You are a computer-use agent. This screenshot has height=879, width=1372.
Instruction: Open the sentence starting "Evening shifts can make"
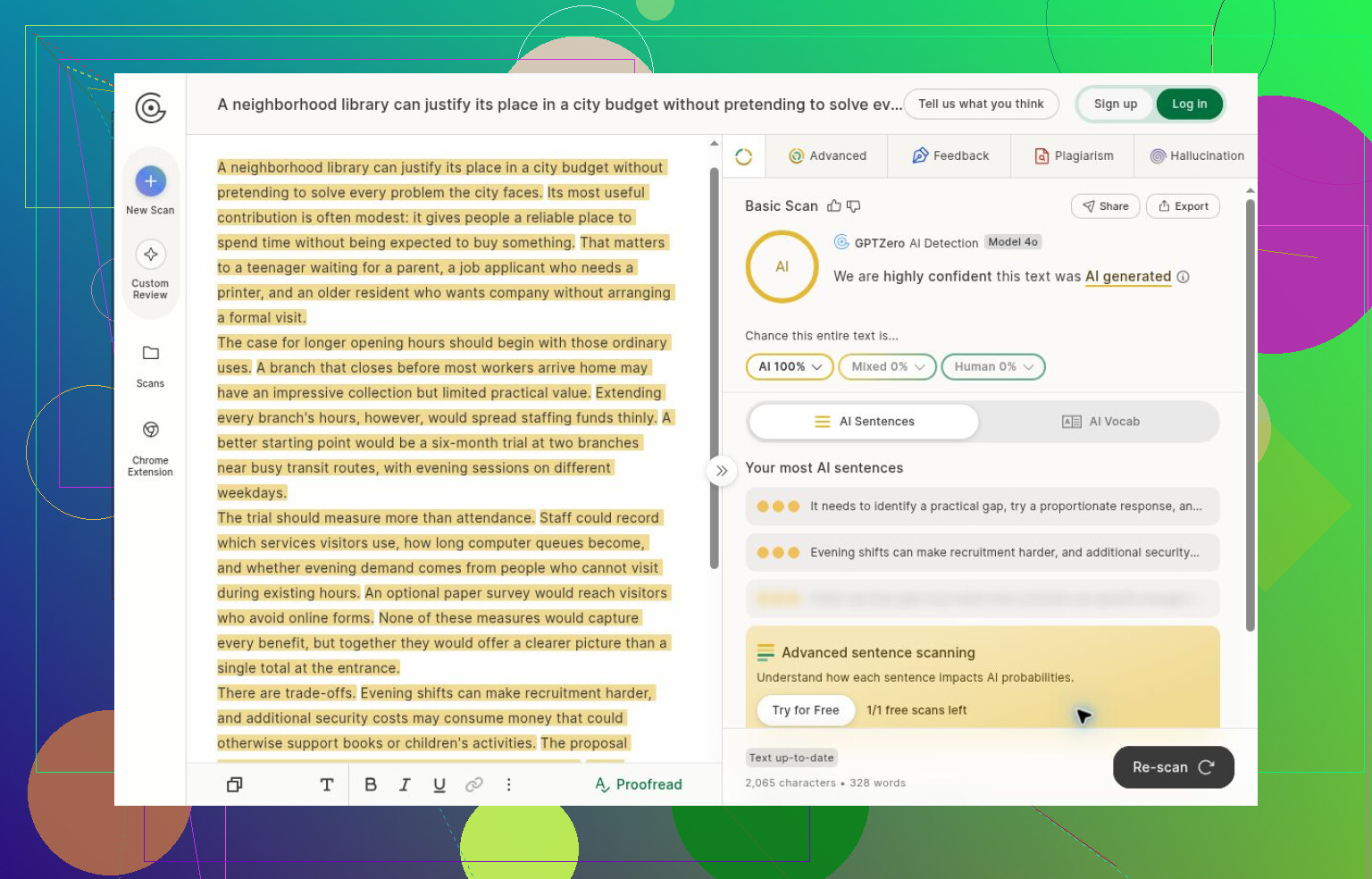[983, 553]
